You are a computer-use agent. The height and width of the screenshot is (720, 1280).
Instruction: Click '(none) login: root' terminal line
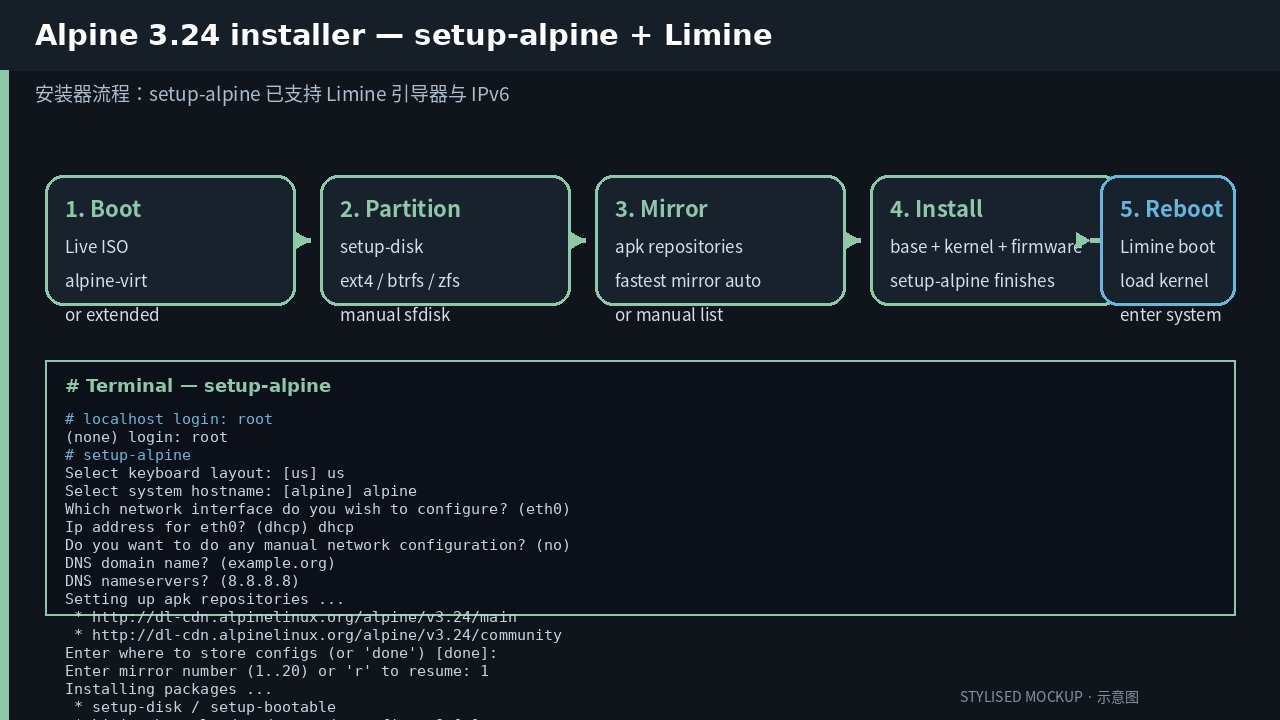click(x=146, y=437)
